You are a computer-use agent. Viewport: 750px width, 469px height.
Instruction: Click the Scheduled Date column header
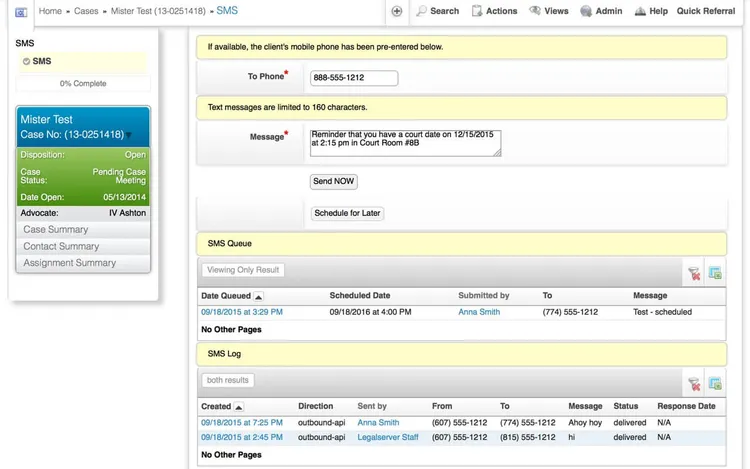coord(360,295)
